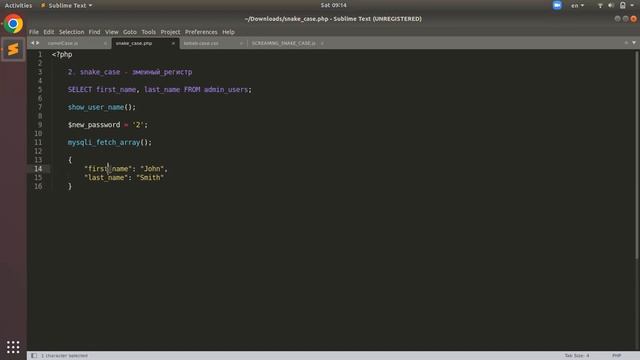Open the Project menu
The height and width of the screenshot is (360, 640).
pyautogui.click(x=170, y=32)
